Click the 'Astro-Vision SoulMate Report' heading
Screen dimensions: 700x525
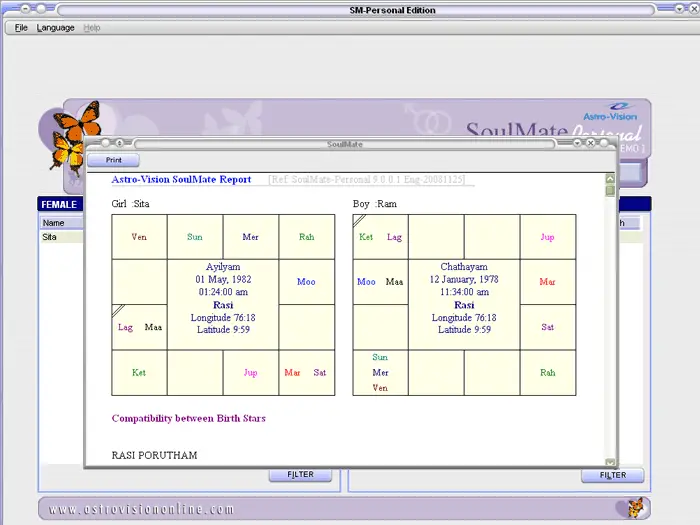181,179
